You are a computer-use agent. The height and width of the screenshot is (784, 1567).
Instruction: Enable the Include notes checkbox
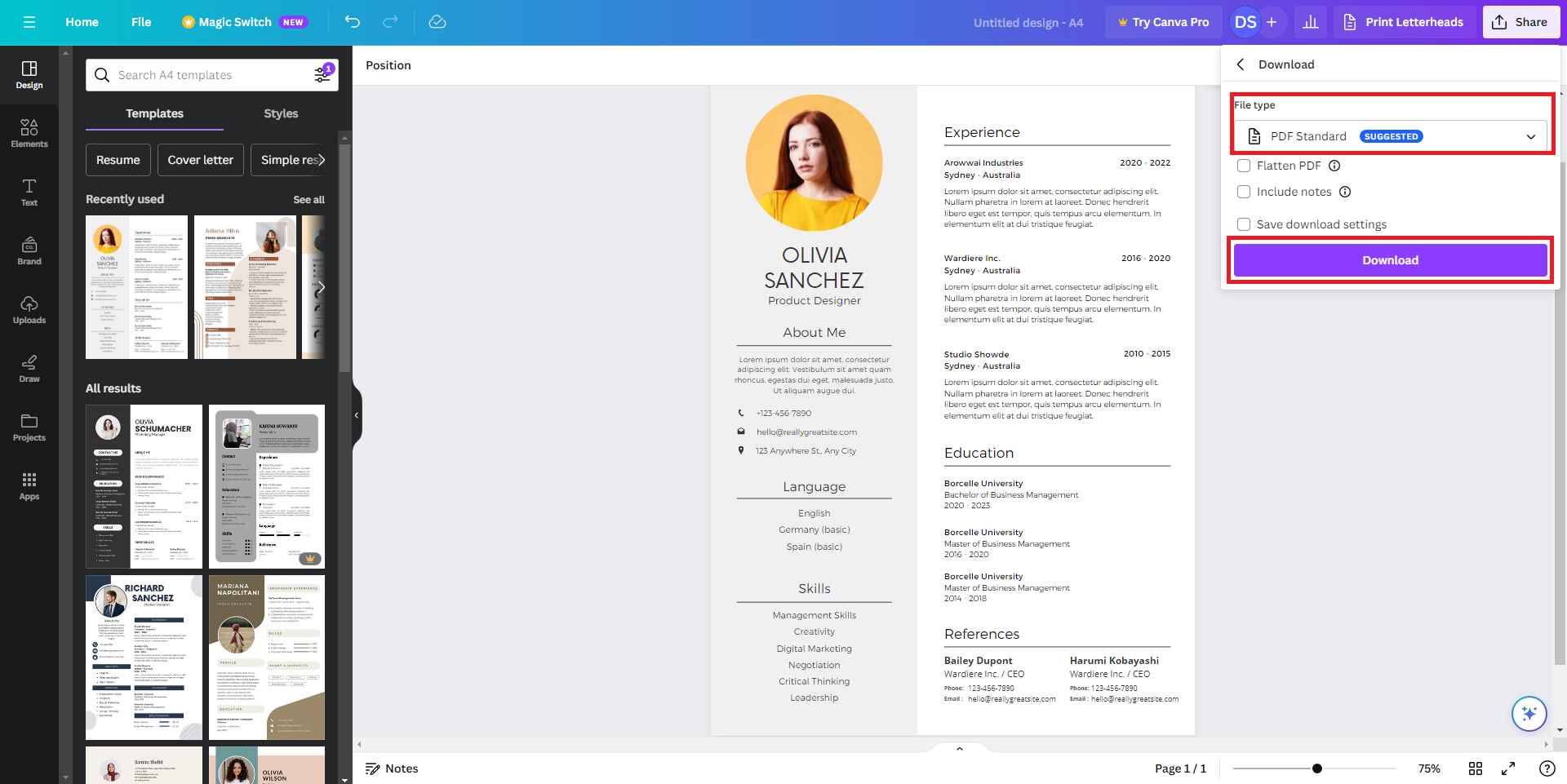(1244, 192)
